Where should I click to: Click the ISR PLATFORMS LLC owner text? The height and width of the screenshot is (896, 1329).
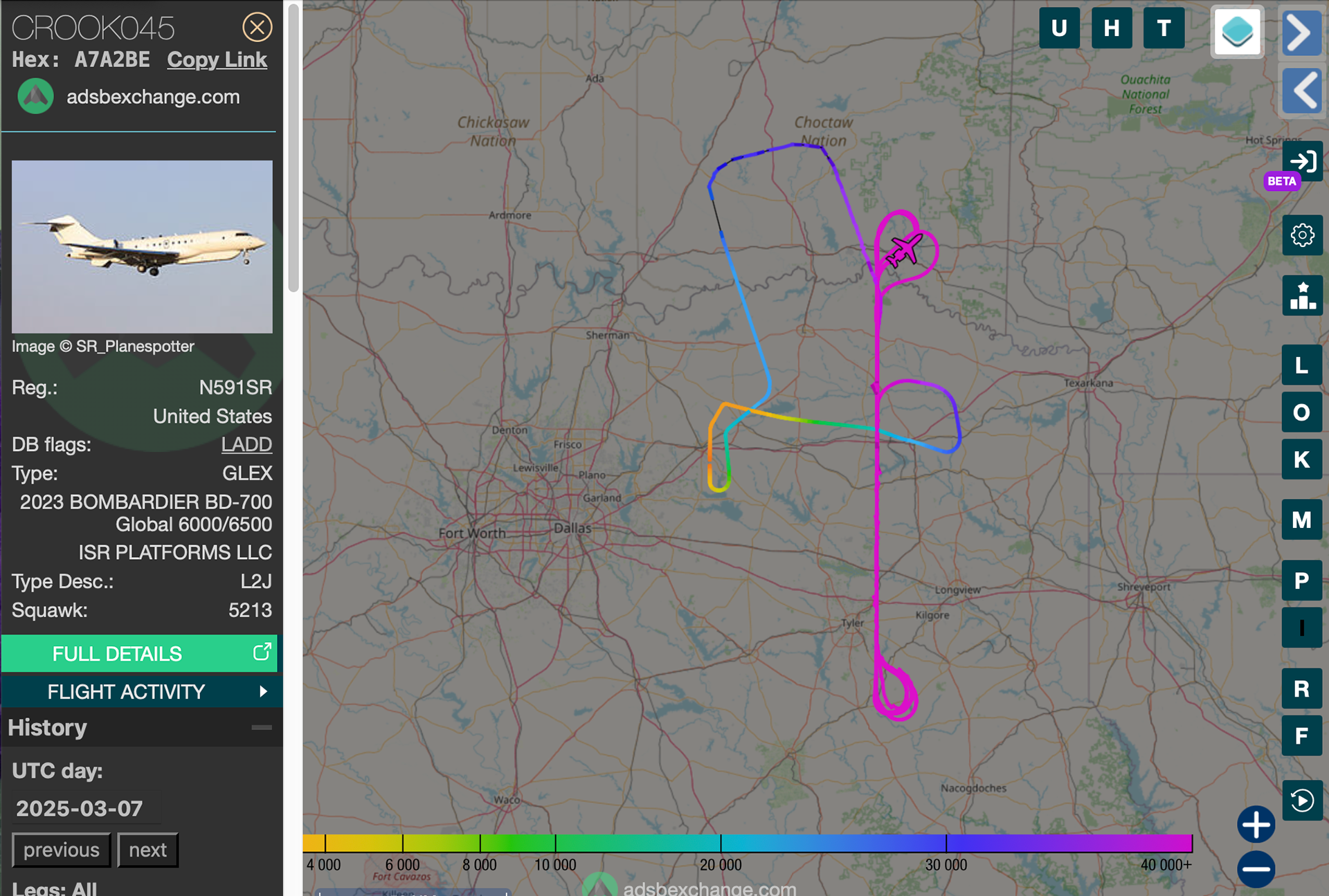point(175,552)
